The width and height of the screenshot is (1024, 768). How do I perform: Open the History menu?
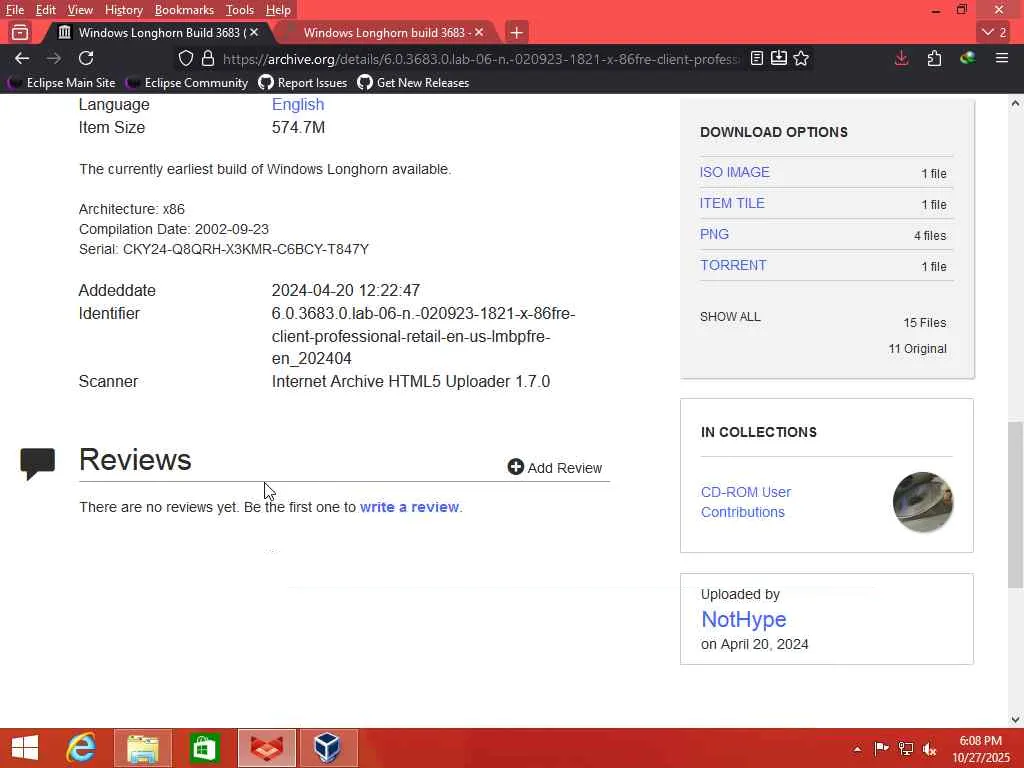tap(123, 10)
